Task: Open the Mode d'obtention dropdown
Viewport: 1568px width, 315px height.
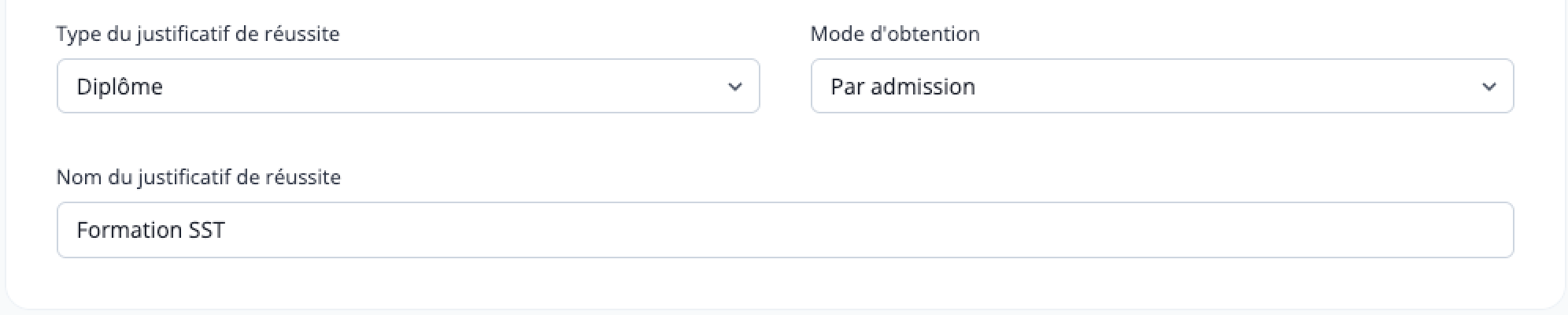Action: tap(1162, 86)
